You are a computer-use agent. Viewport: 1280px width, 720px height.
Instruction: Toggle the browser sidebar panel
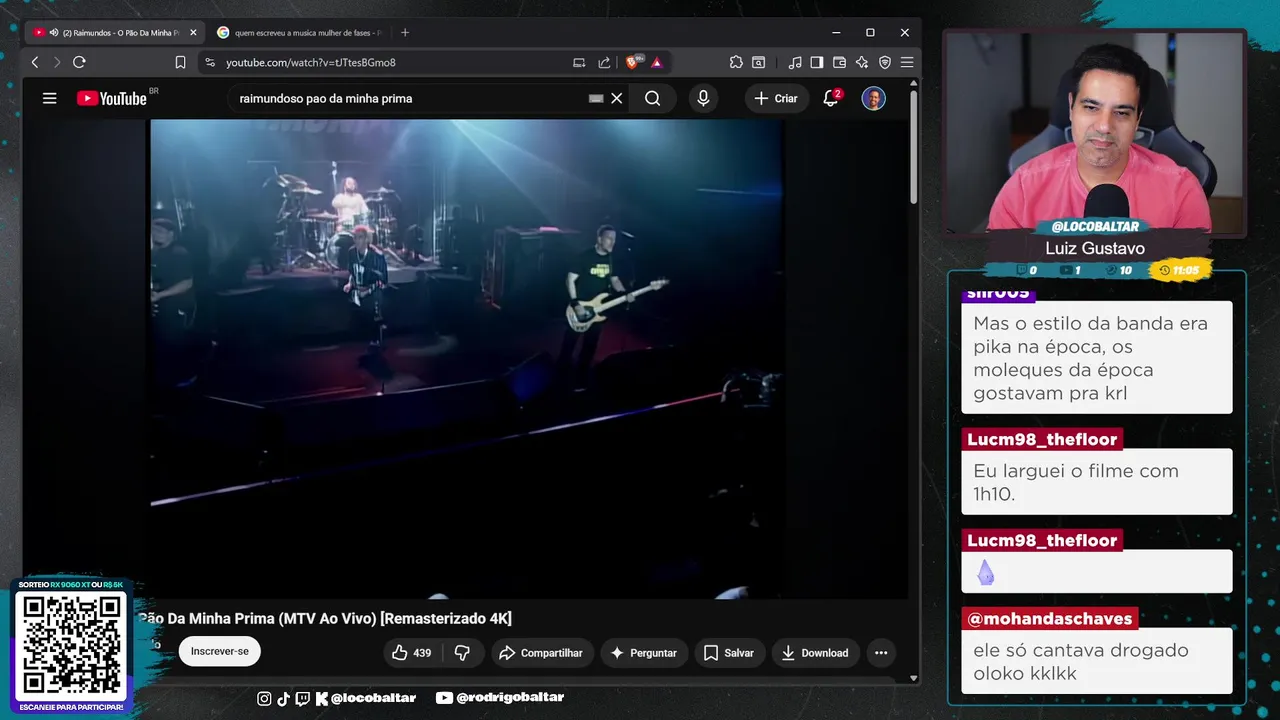(x=817, y=62)
